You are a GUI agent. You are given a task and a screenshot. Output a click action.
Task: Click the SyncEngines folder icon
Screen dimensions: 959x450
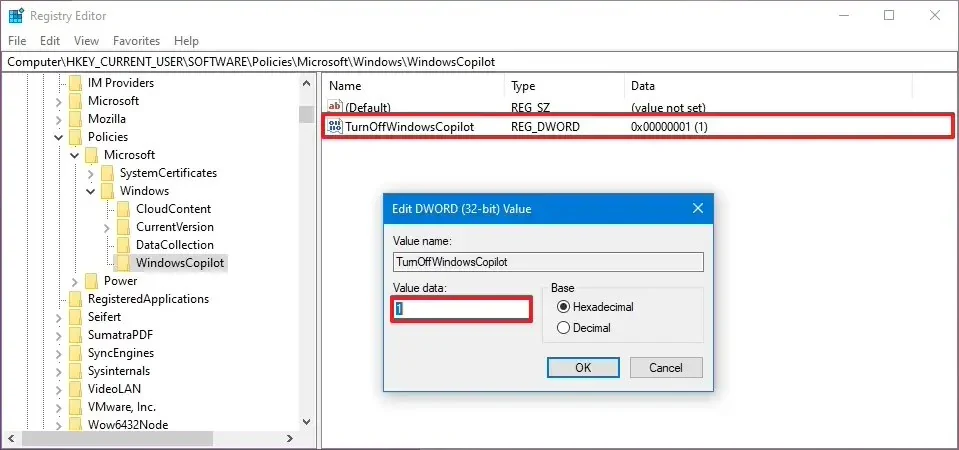point(75,353)
